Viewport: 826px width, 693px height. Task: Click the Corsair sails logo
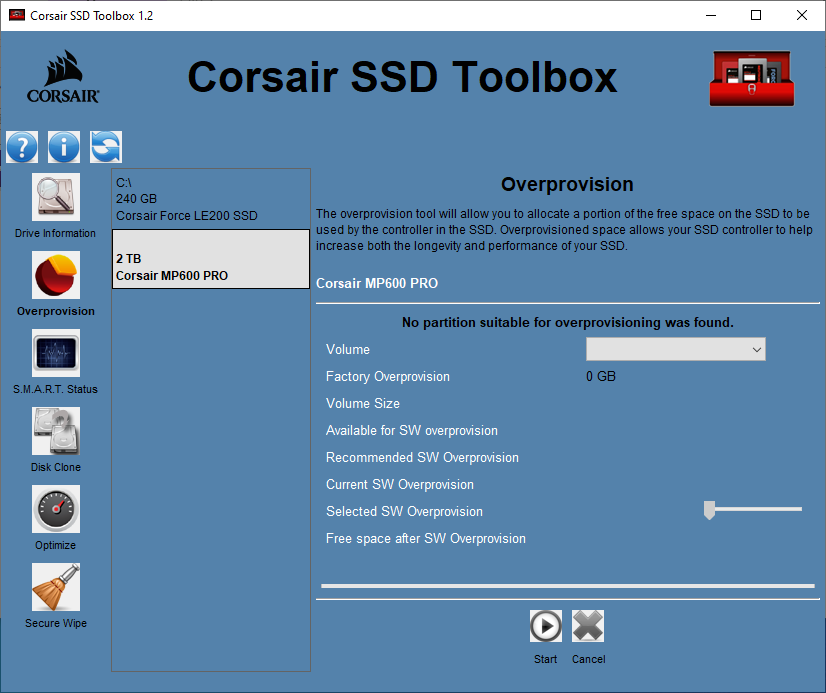click(61, 76)
